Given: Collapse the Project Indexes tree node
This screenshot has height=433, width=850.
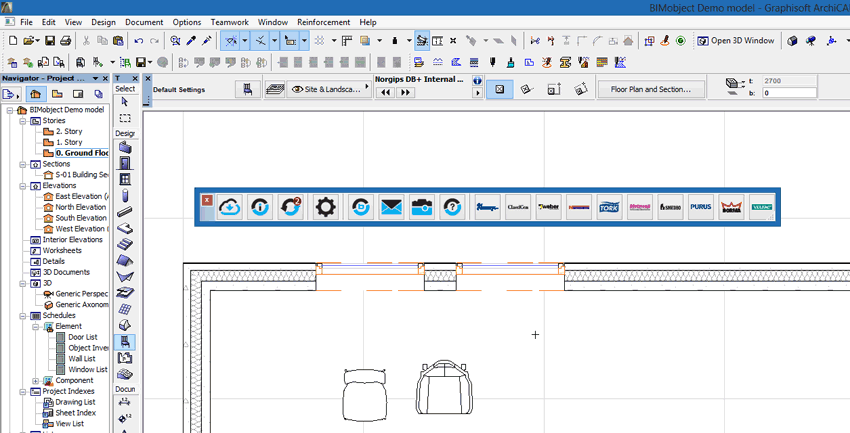Looking at the screenshot, I should (x=23, y=392).
